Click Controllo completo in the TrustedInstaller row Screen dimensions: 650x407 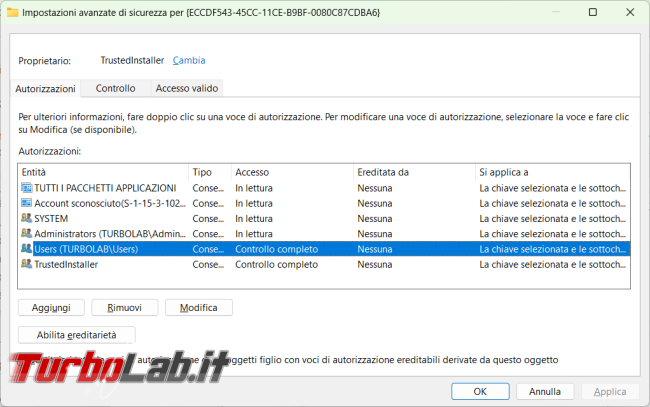click(x=276, y=264)
